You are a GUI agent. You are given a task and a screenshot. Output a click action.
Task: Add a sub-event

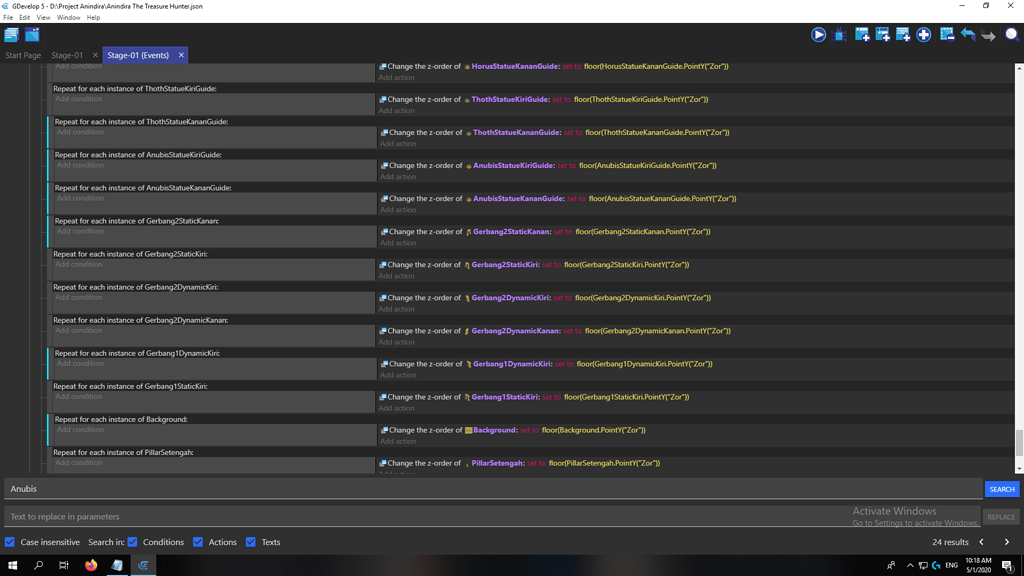pos(884,34)
